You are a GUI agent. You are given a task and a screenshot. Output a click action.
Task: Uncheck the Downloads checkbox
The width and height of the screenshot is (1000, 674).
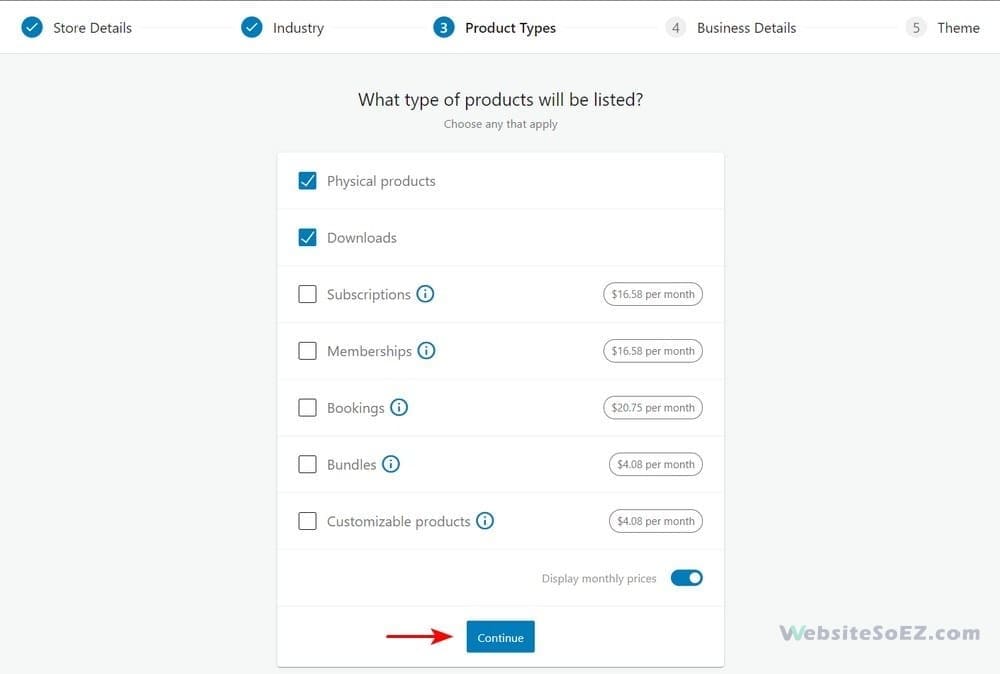[307, 238]
